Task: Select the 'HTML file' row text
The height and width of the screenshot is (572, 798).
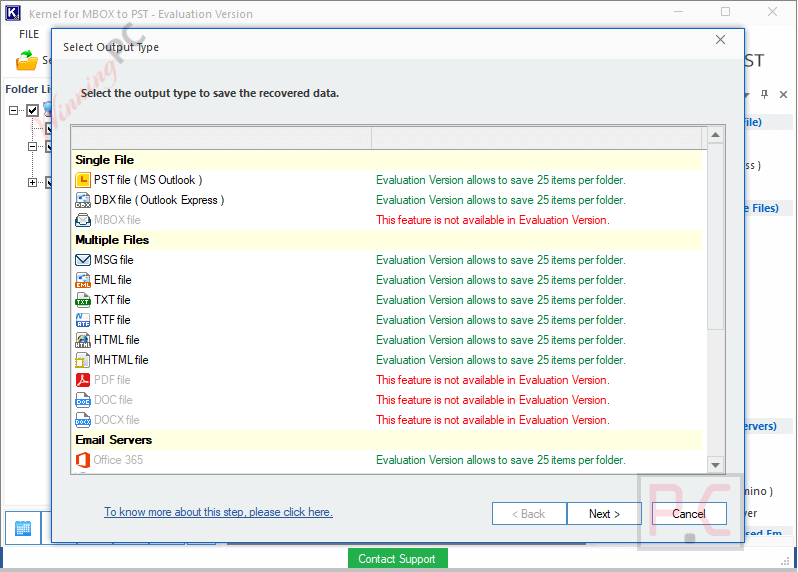Action: click(x=117, y=340)
